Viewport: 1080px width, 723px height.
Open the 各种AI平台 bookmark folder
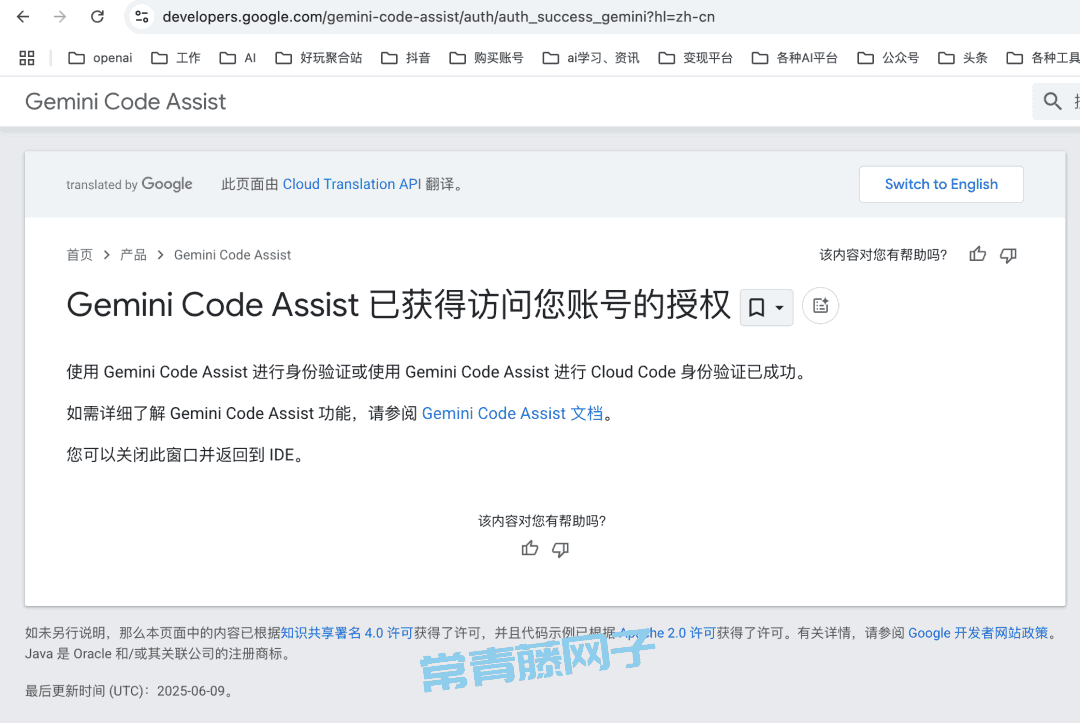794,58
